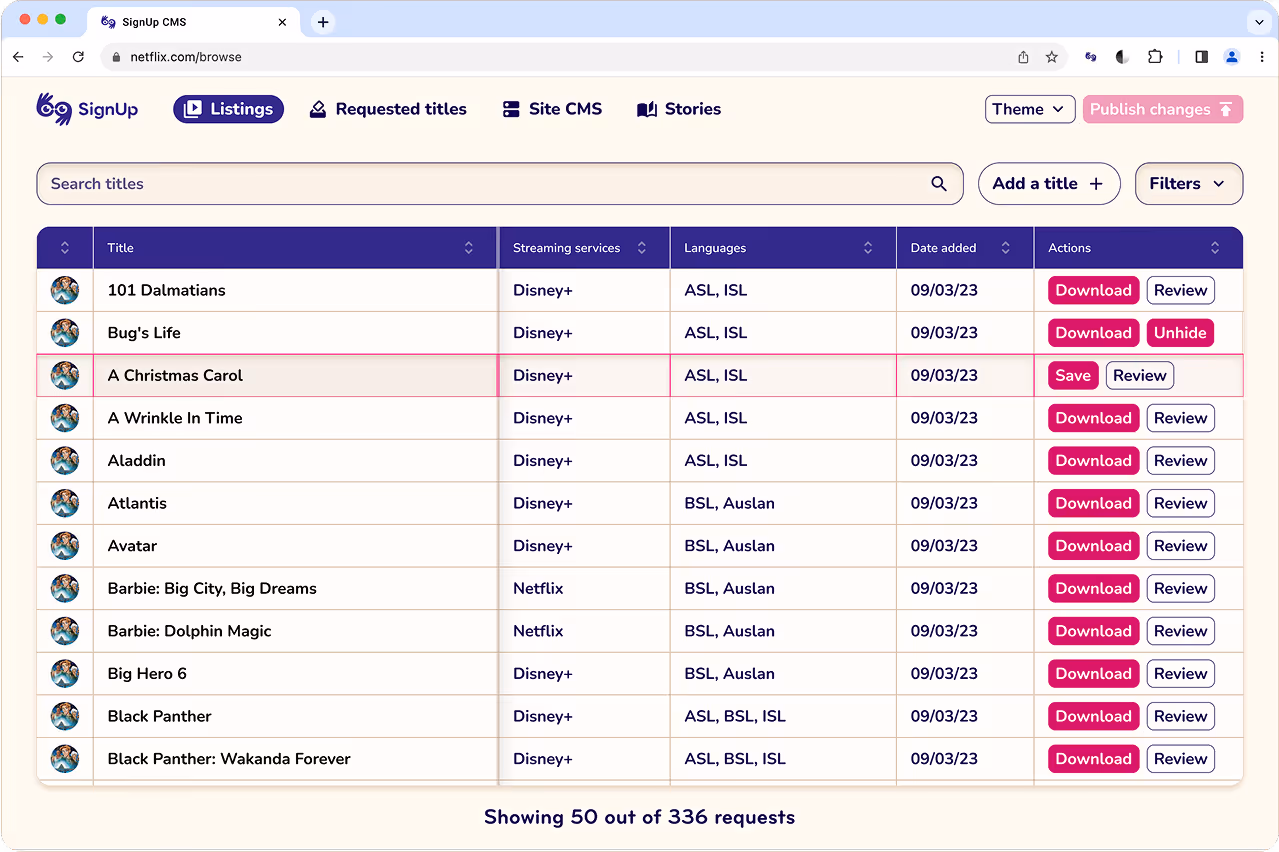This screenshot has height=852, width=1279.
Task: Download 101 Dalmatians
Action: tap(1093, 291)
